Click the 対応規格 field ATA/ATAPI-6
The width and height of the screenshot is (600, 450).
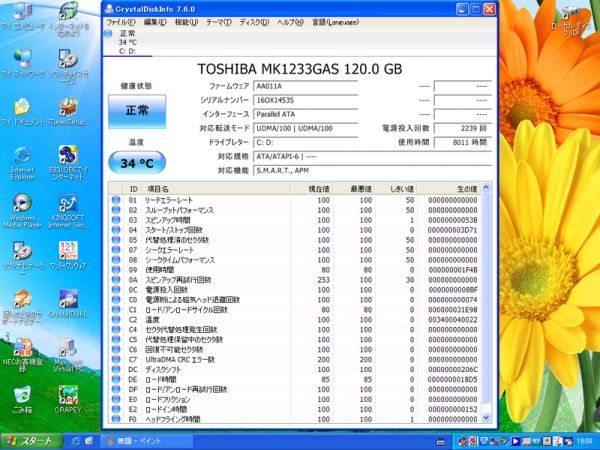point(372,157)
